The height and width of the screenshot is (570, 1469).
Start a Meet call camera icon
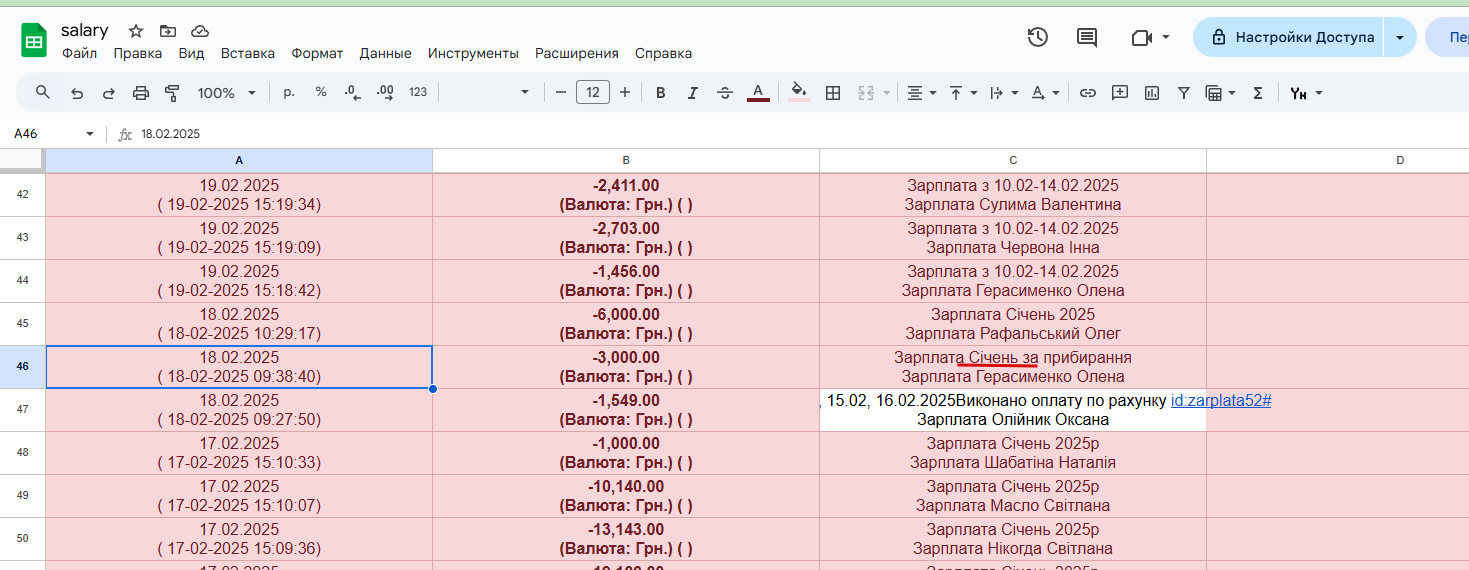1142,37
